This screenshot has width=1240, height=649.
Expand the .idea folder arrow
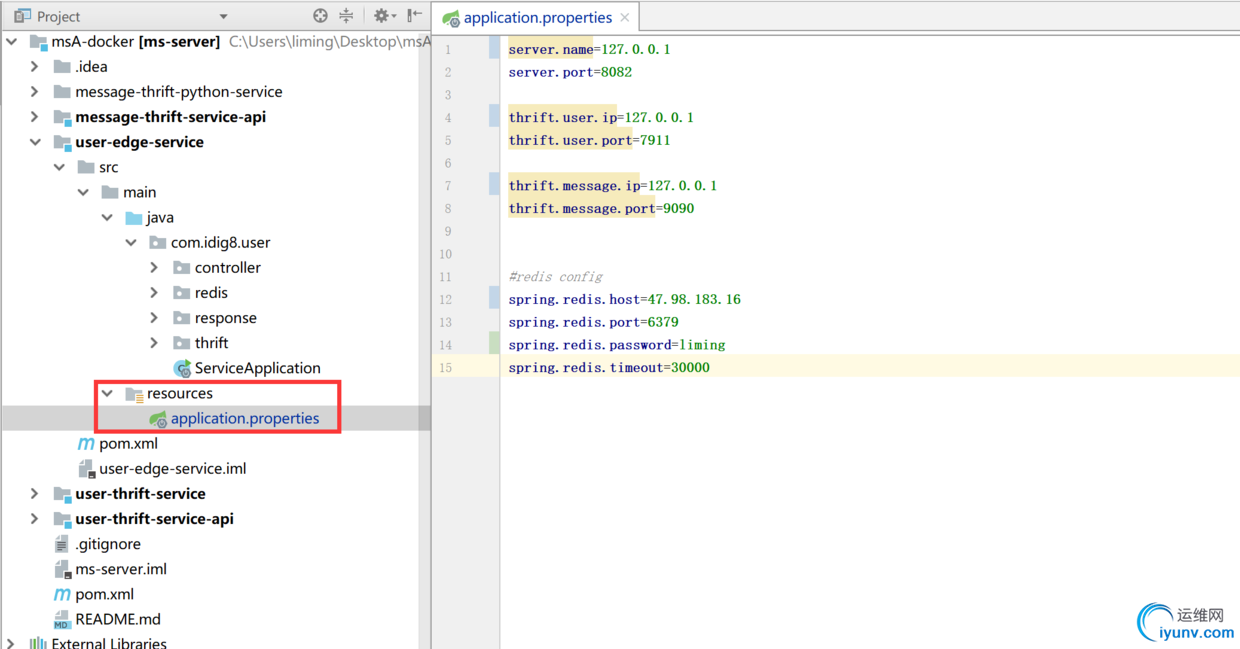coord(35,67)
